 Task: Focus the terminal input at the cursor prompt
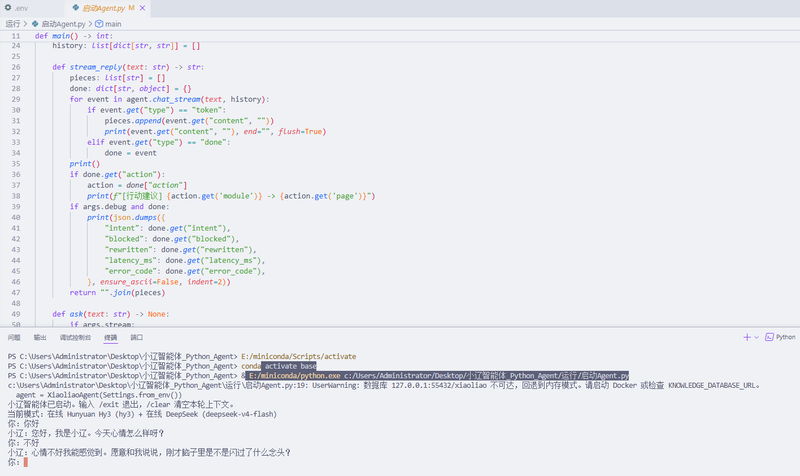[26, 462]
